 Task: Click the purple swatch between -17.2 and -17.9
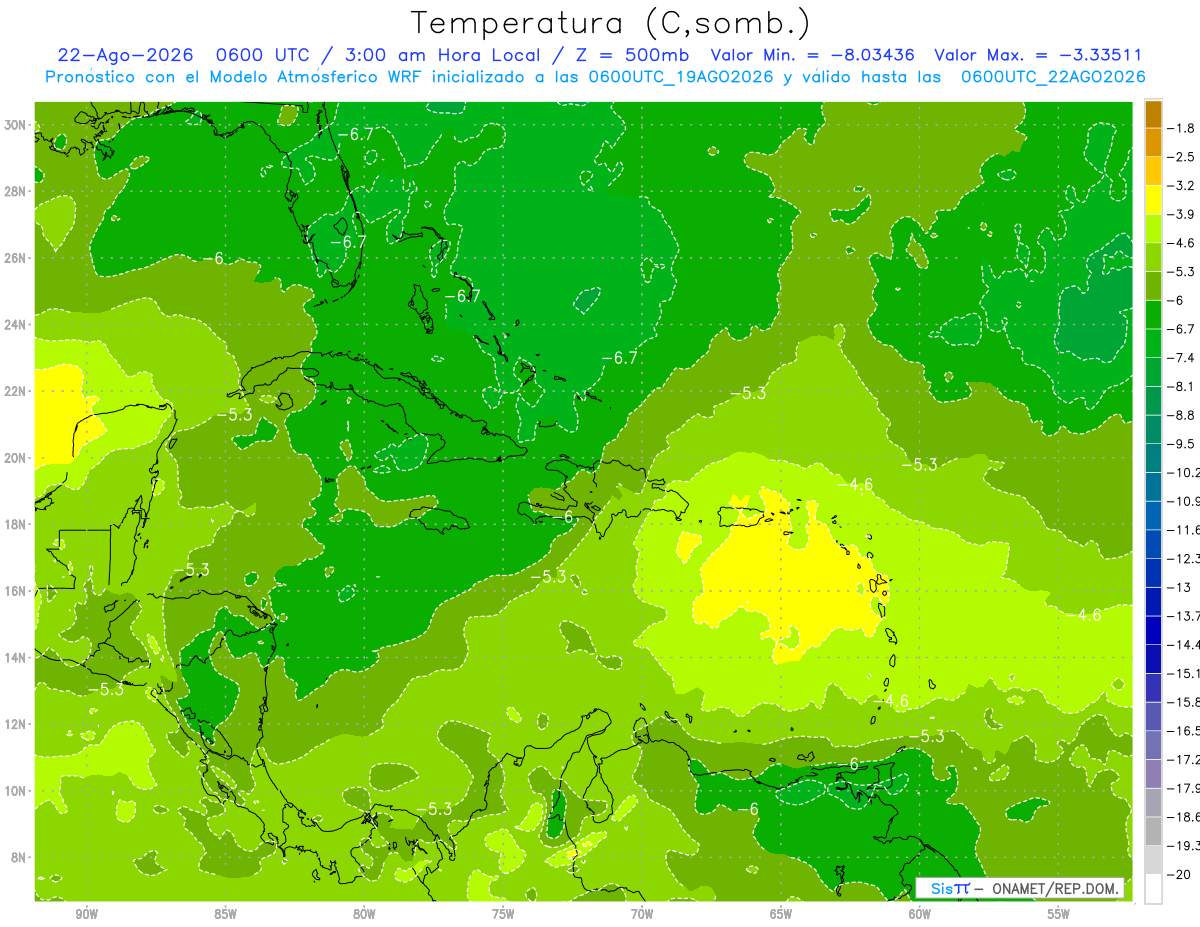point(1153,773)
